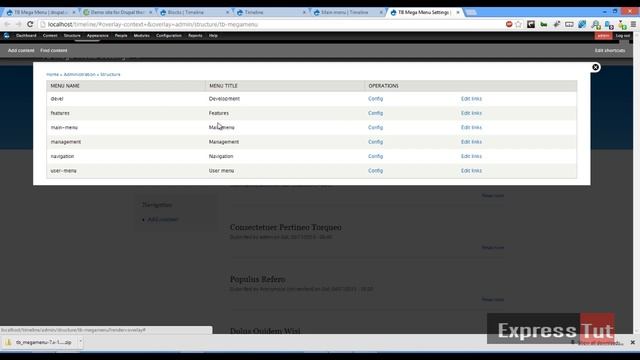Click Config for the management menu
The image size is (640, 360).
click(376, 142)
